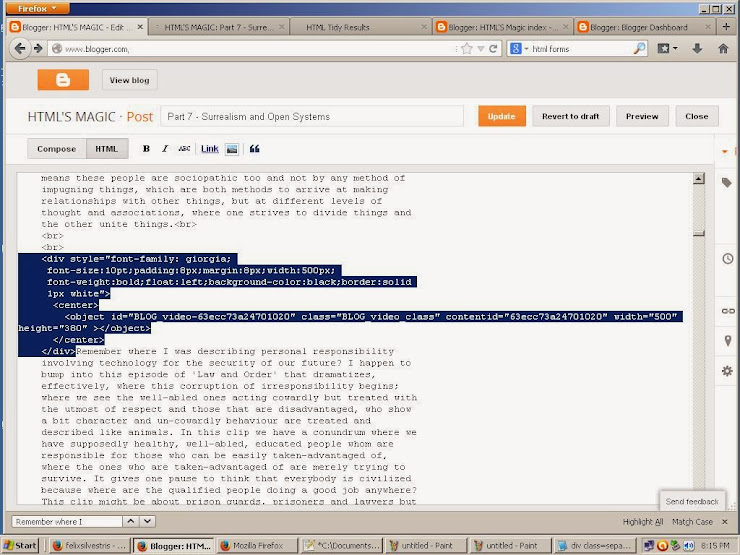Click 'Post' text beside blog title
This screenshot has height=555, width=740.
[x=140, y=117]
